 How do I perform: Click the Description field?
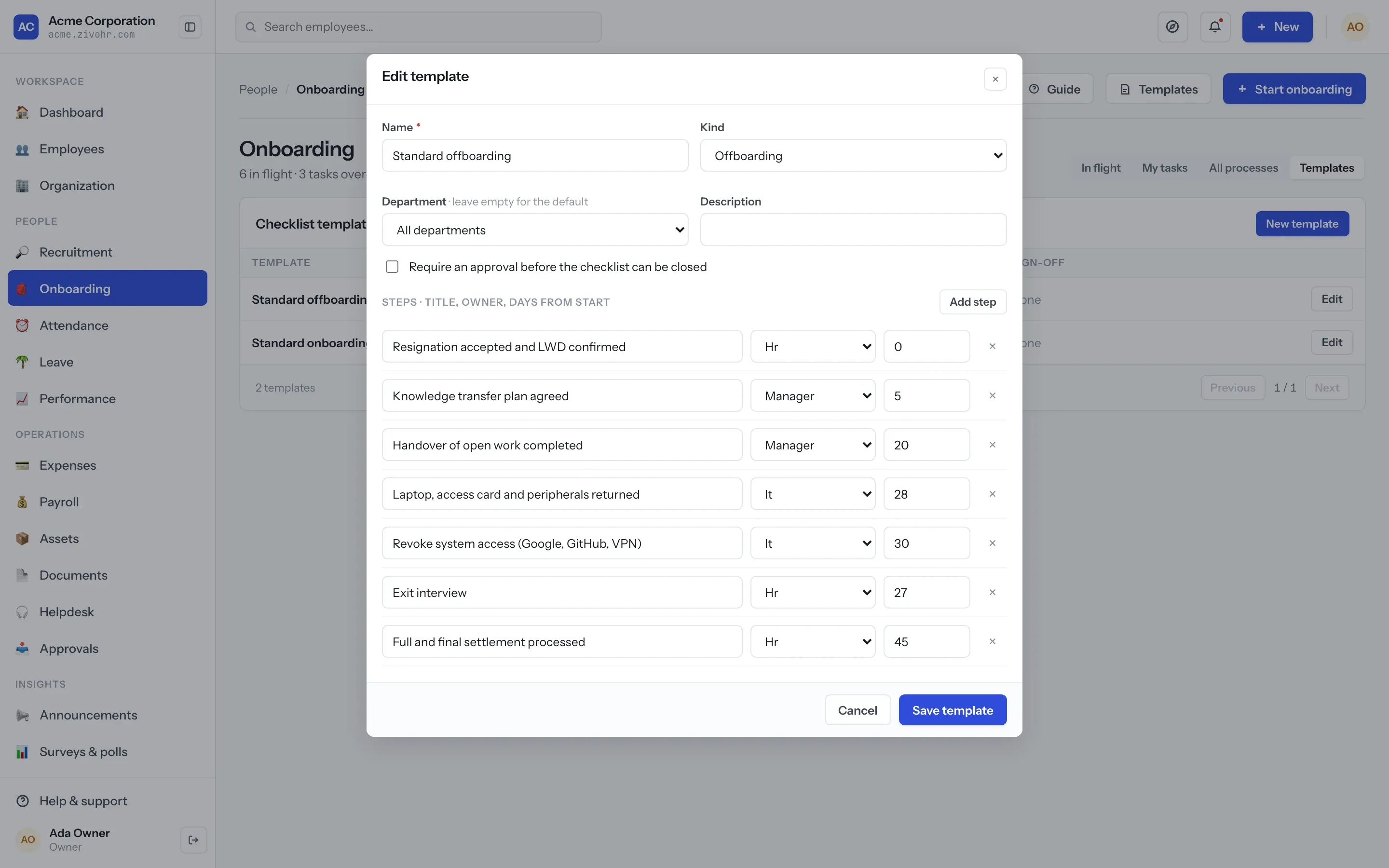853,230
